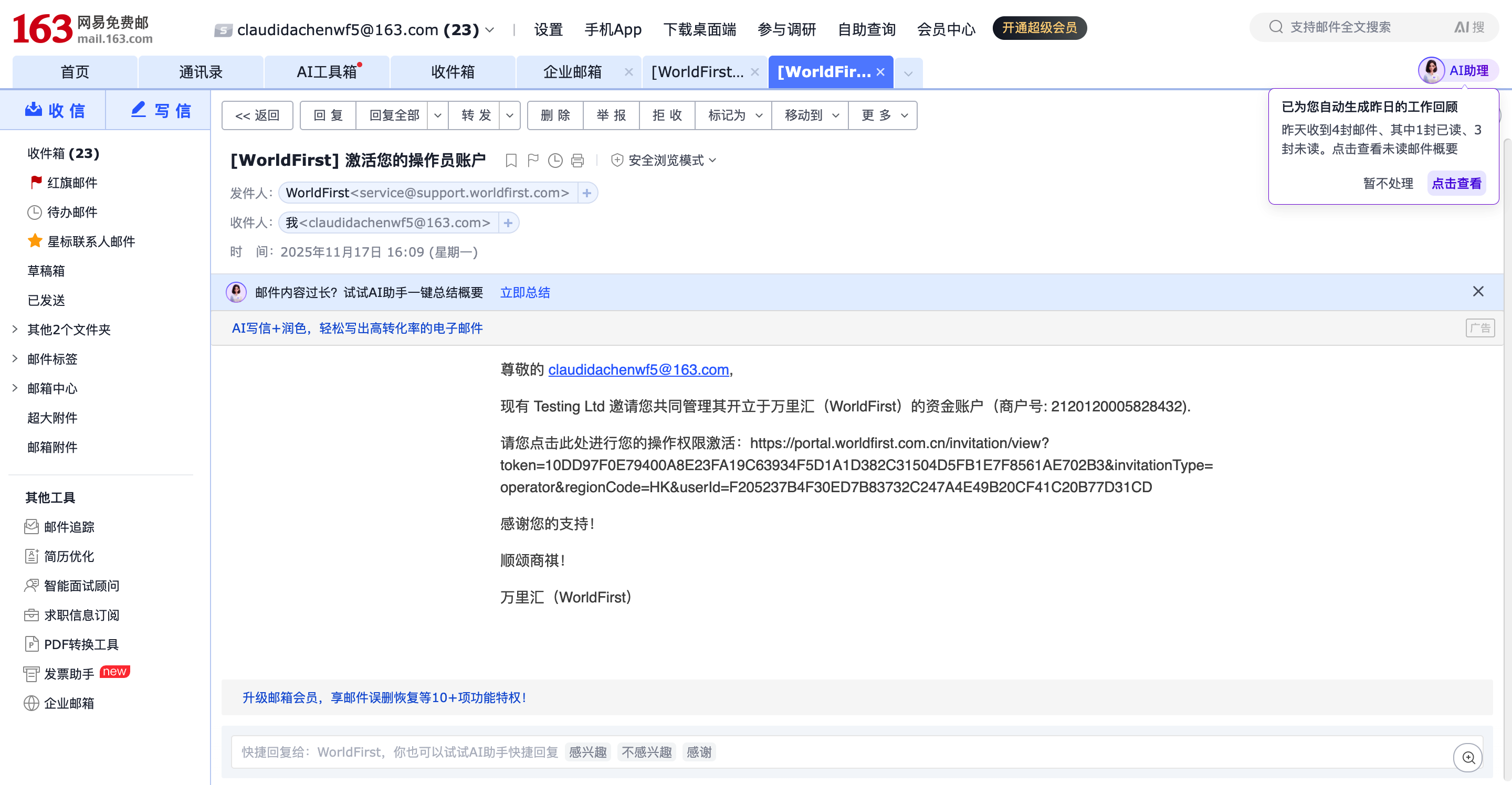This screenshot has width=1512, height=785.
Task: Open 会员中心 in the top menu
Action: (x=946, y=29)
